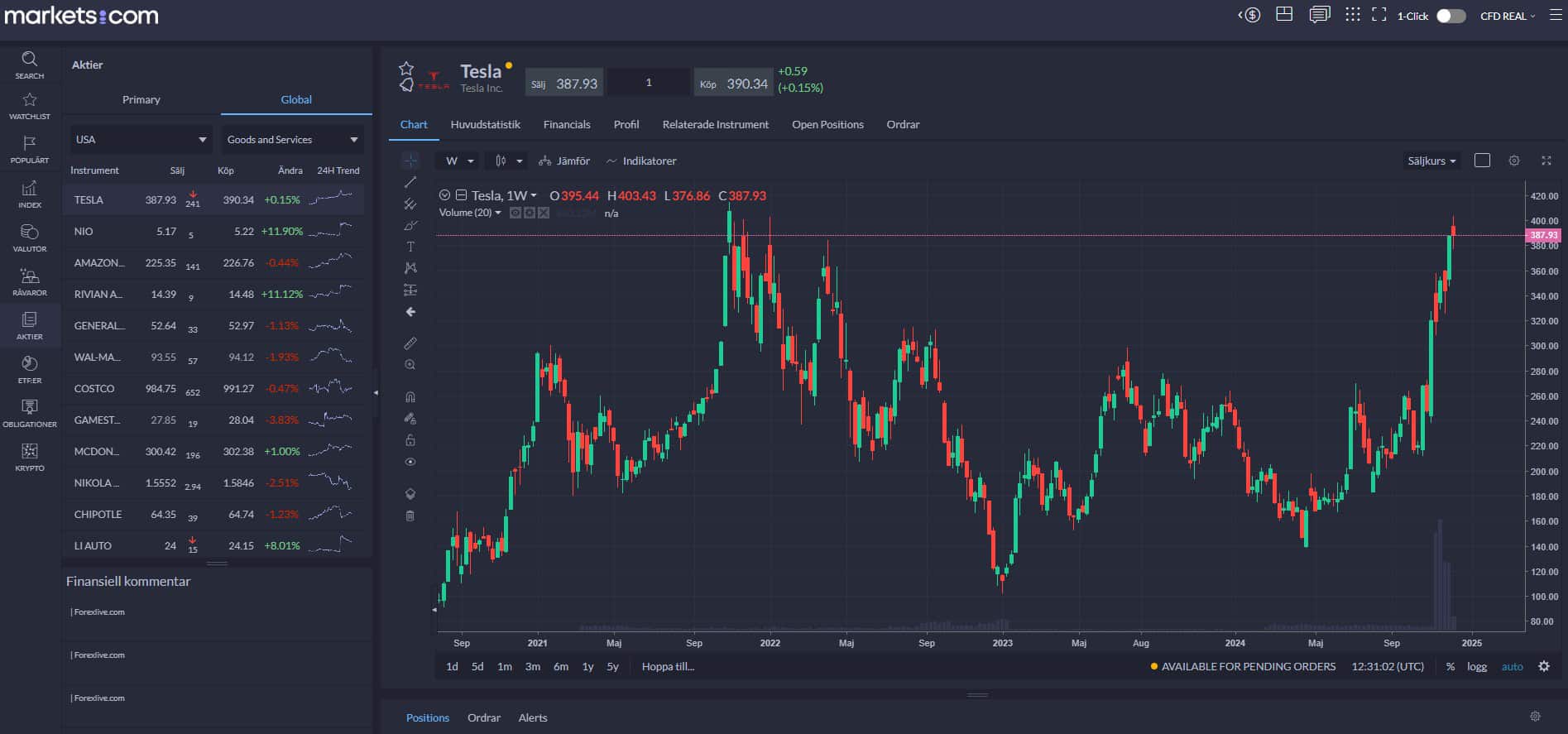Select the pattern drawing tool
This screenshot has width=1568, height=734.
pyautogui.click(x=410, y=268)
